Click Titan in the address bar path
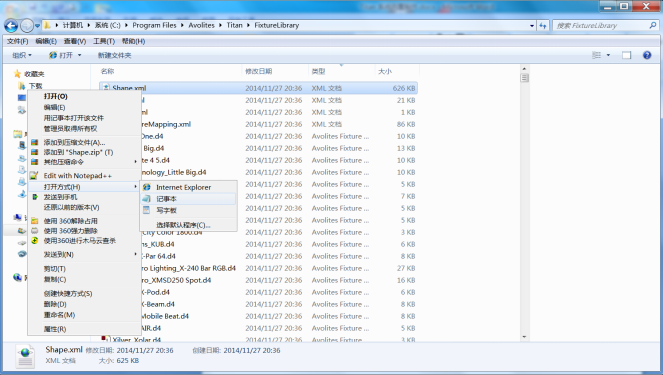Screen dimensions: 663x375 (234, 25)
